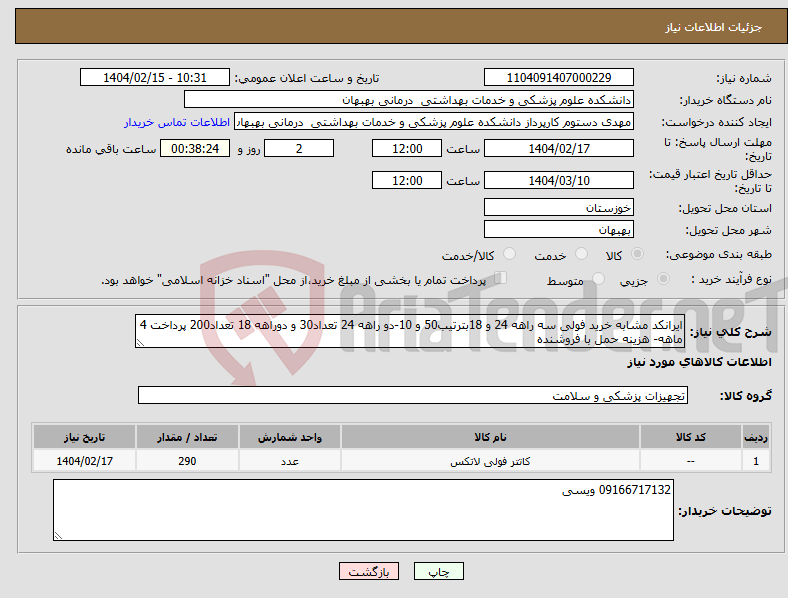The image size is (788, 598).
Task: Click the جزئیات اطلاعات نیاز header title
Action: point(714,27)
